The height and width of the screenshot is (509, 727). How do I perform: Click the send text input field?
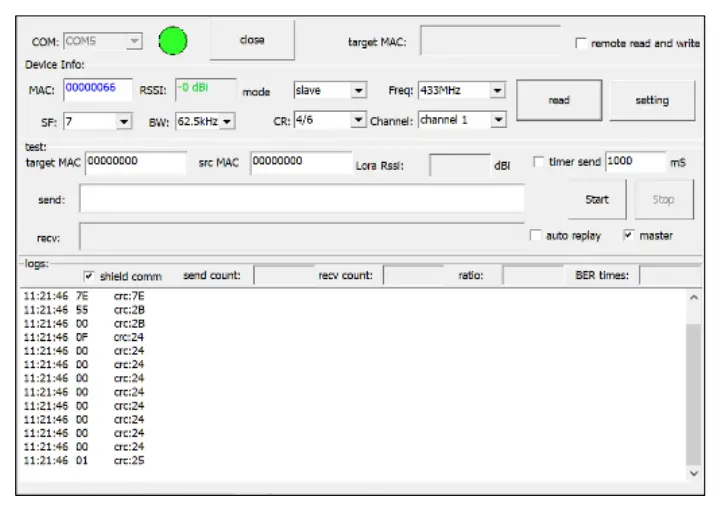click(302, 198)
